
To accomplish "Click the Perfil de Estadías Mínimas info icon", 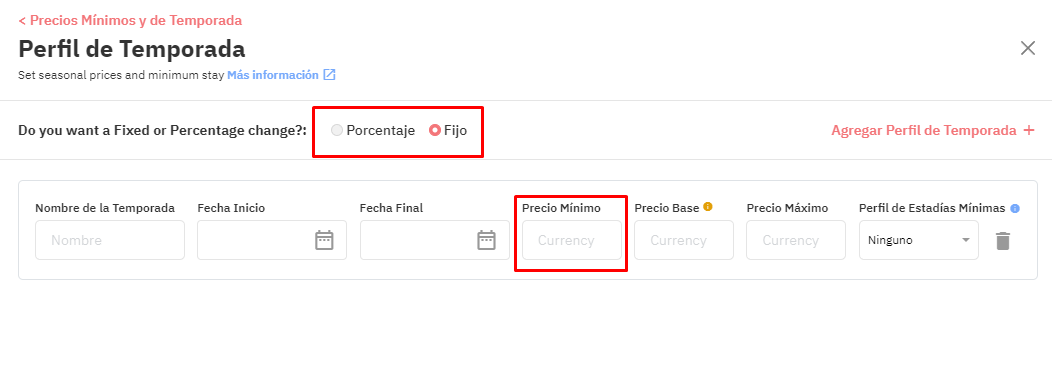I will point(1014,209).
